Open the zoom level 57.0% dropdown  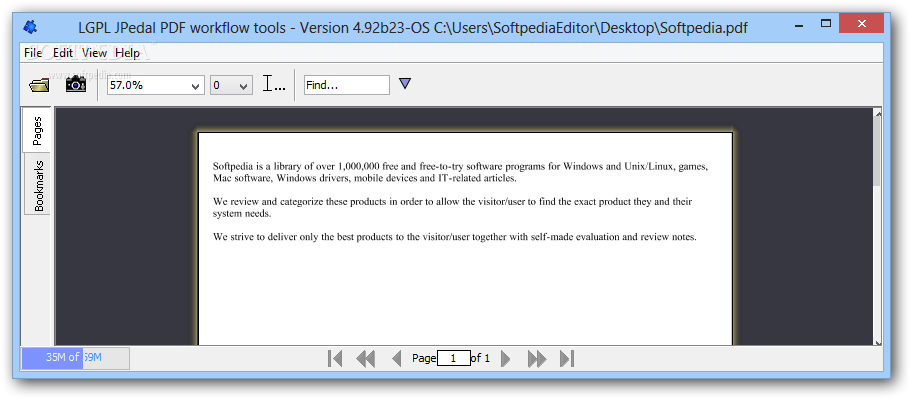pos(156,85)
